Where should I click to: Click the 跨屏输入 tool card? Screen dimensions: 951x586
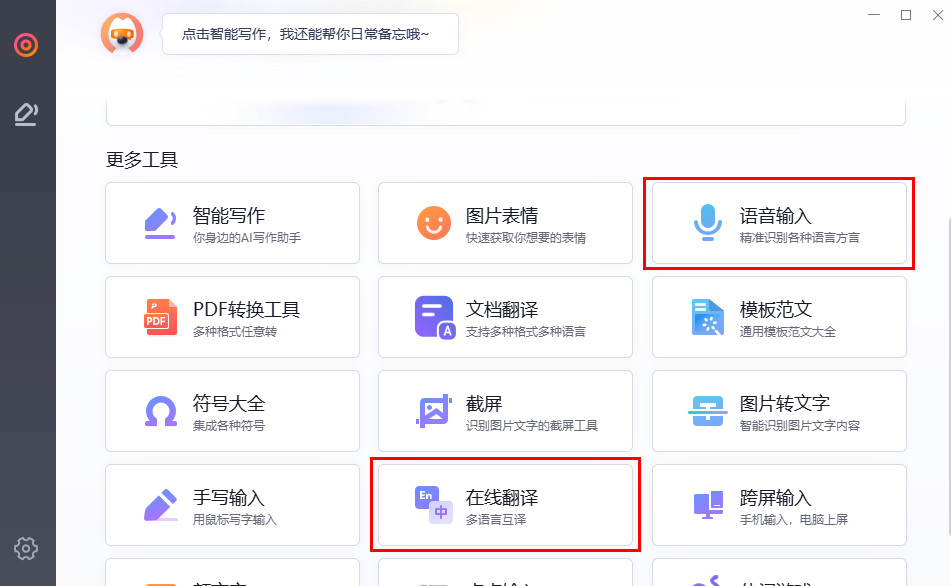coord(779,505)
